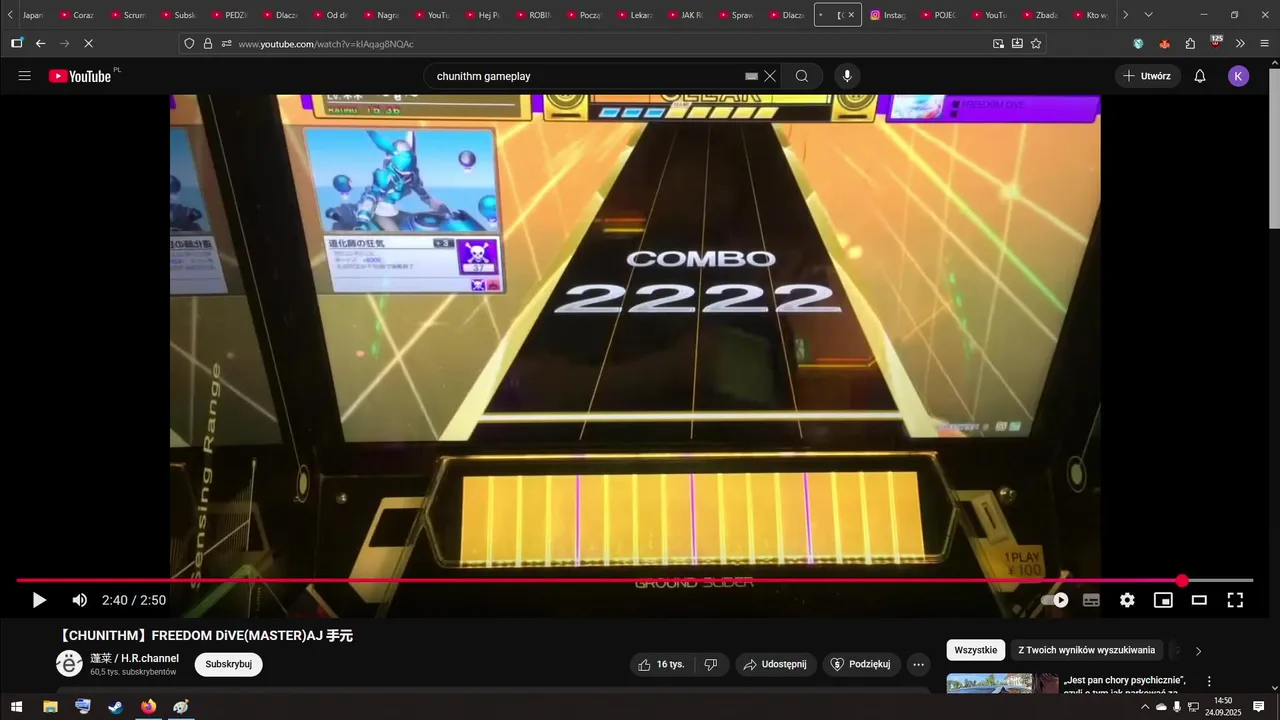Screen dimensions: 1280x720
Task: Open the Firefox application menu
Action: (1264, 44)
